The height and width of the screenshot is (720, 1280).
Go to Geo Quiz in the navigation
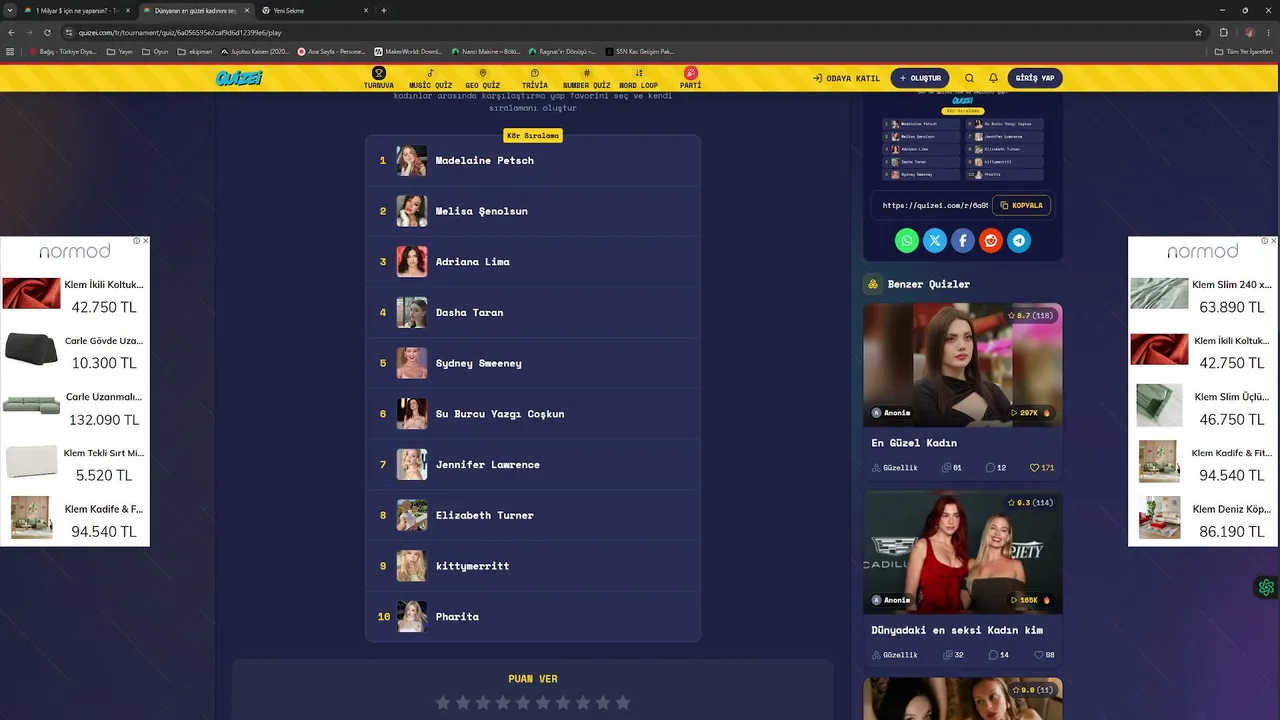[x=483, y=78]
